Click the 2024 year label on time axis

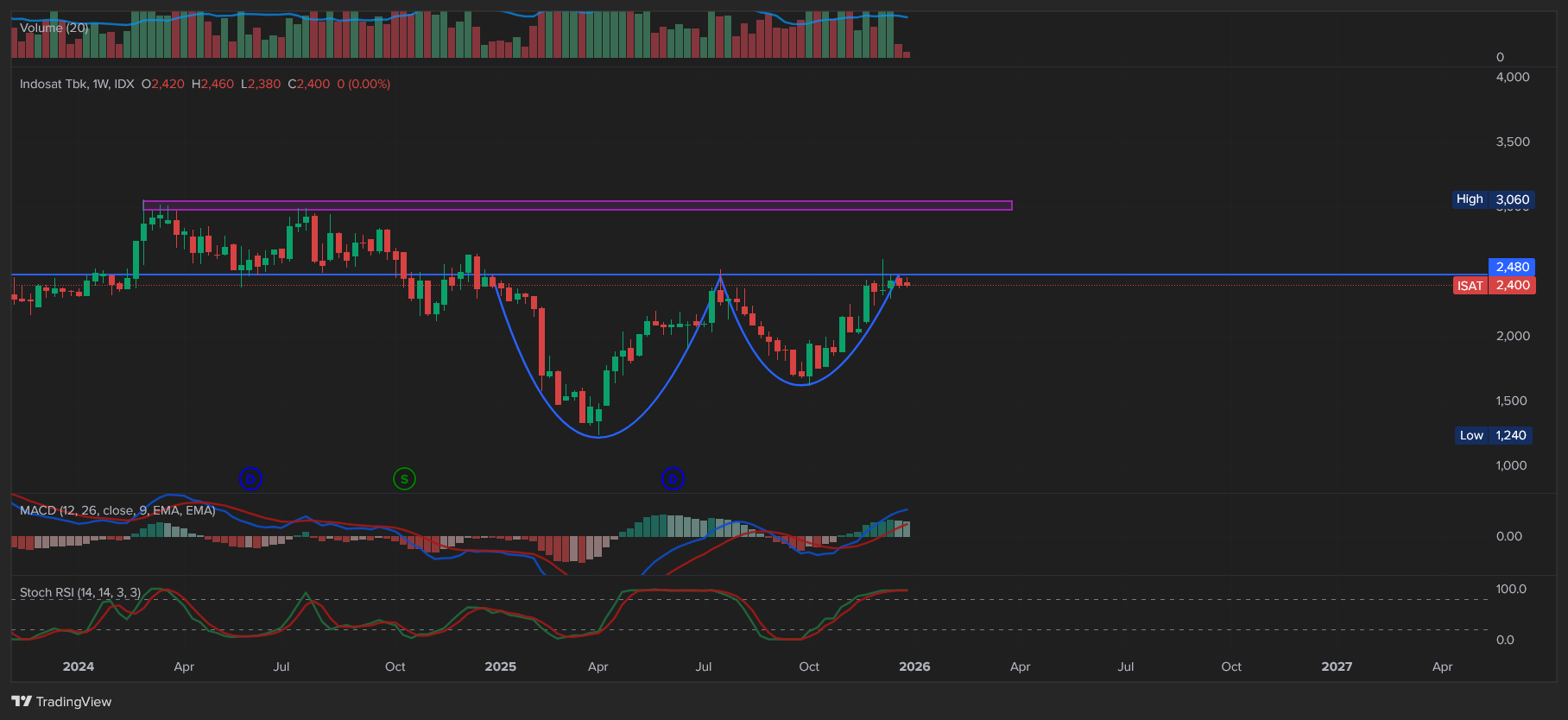(79, 666)
